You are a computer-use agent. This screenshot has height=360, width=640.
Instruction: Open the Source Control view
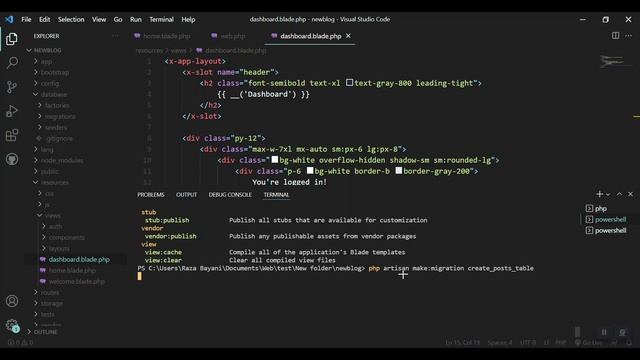pos(12,87)
